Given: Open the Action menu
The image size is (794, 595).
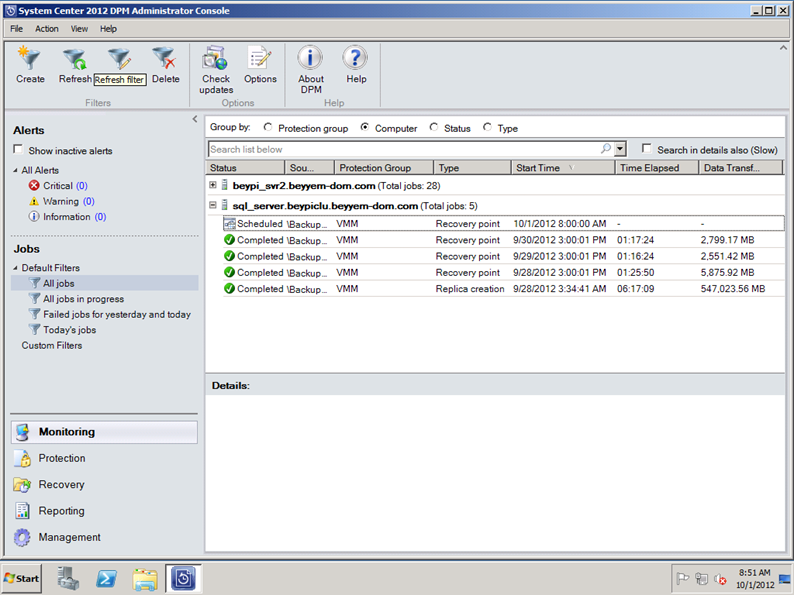Looking at the screenshot, I should click(47, 29).
